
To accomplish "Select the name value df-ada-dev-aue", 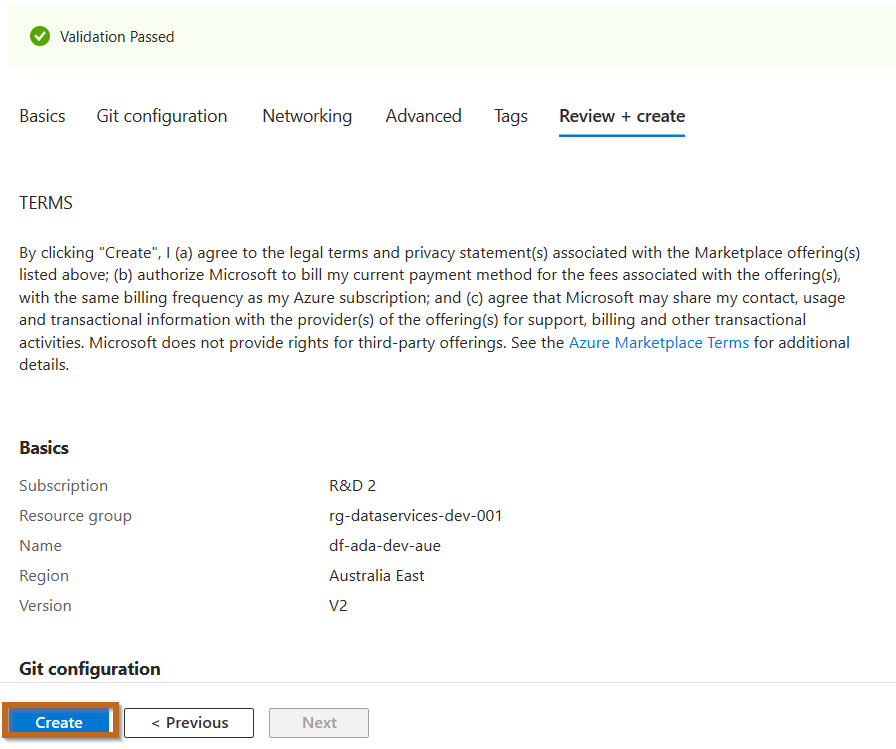I will pyautogui.click(x=385, y=546).
